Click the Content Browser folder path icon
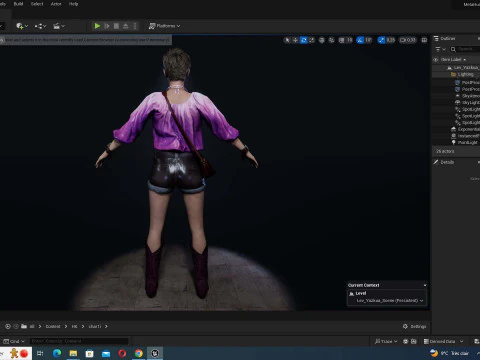Image resolution: width=480 pixels, height=360 pixels. (x=24, y=326)
